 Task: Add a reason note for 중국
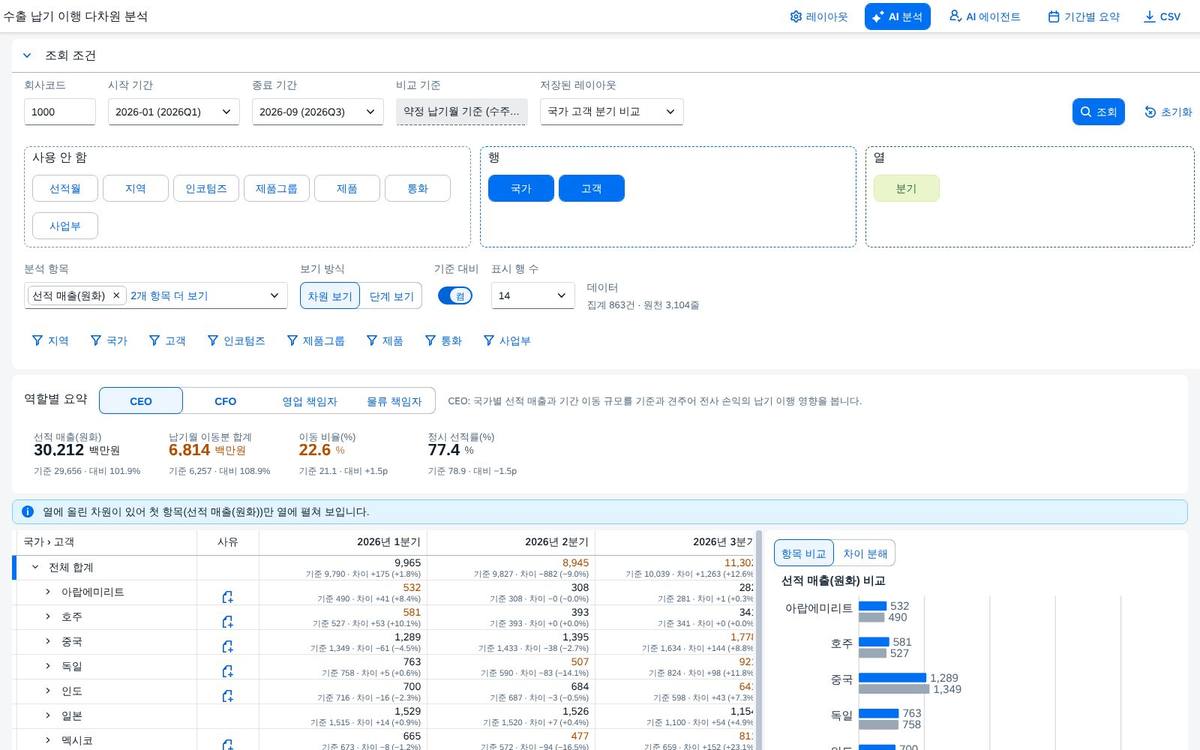tap(228, 647)
